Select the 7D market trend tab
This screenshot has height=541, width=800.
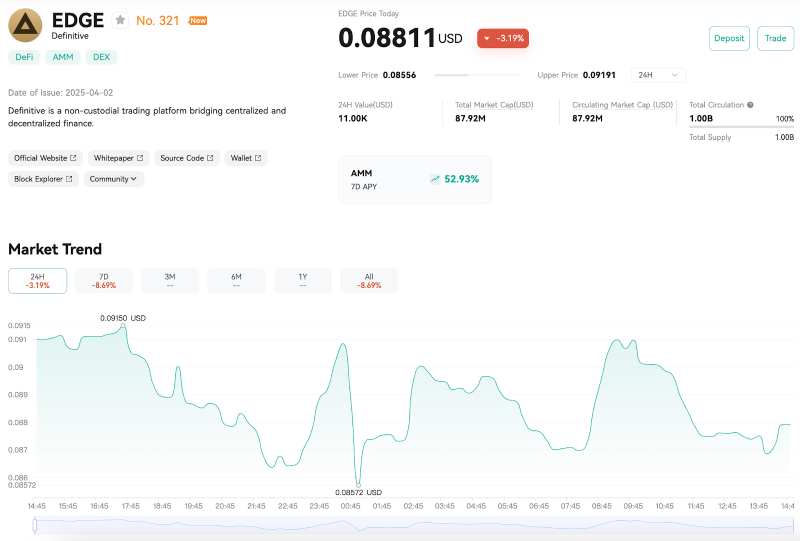pos(104,281)
